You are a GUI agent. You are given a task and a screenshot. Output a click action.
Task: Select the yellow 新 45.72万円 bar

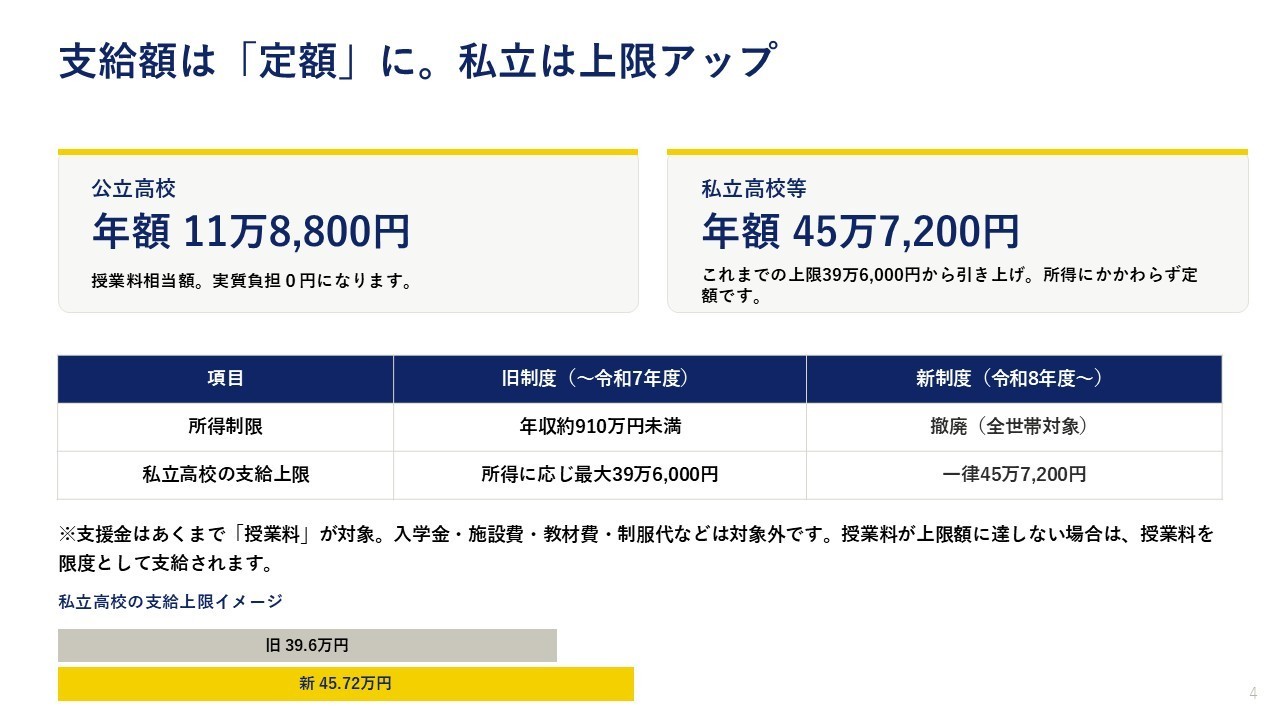[x=346, y=684]
